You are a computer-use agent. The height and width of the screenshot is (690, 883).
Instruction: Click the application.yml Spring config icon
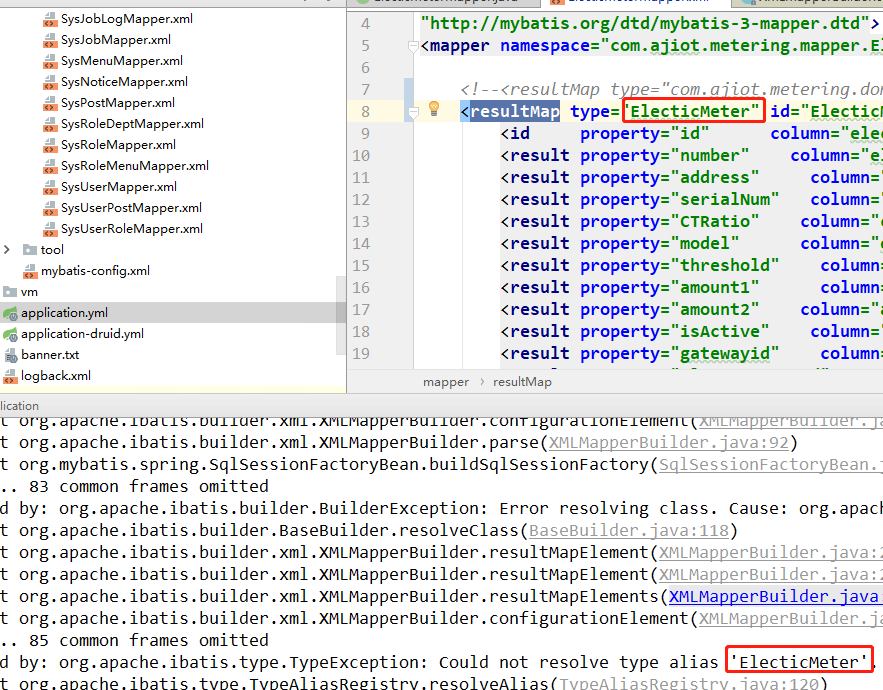(10, 313)
